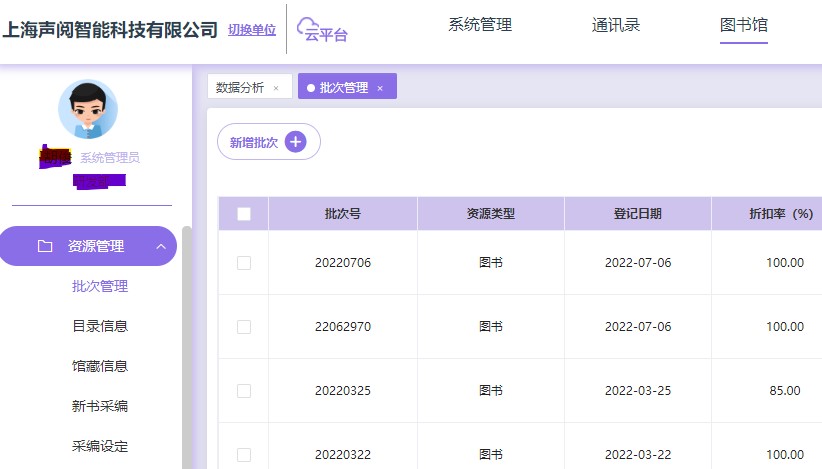
Task: Open the 图书馆 top menu
Action: (x=744, y=25)
